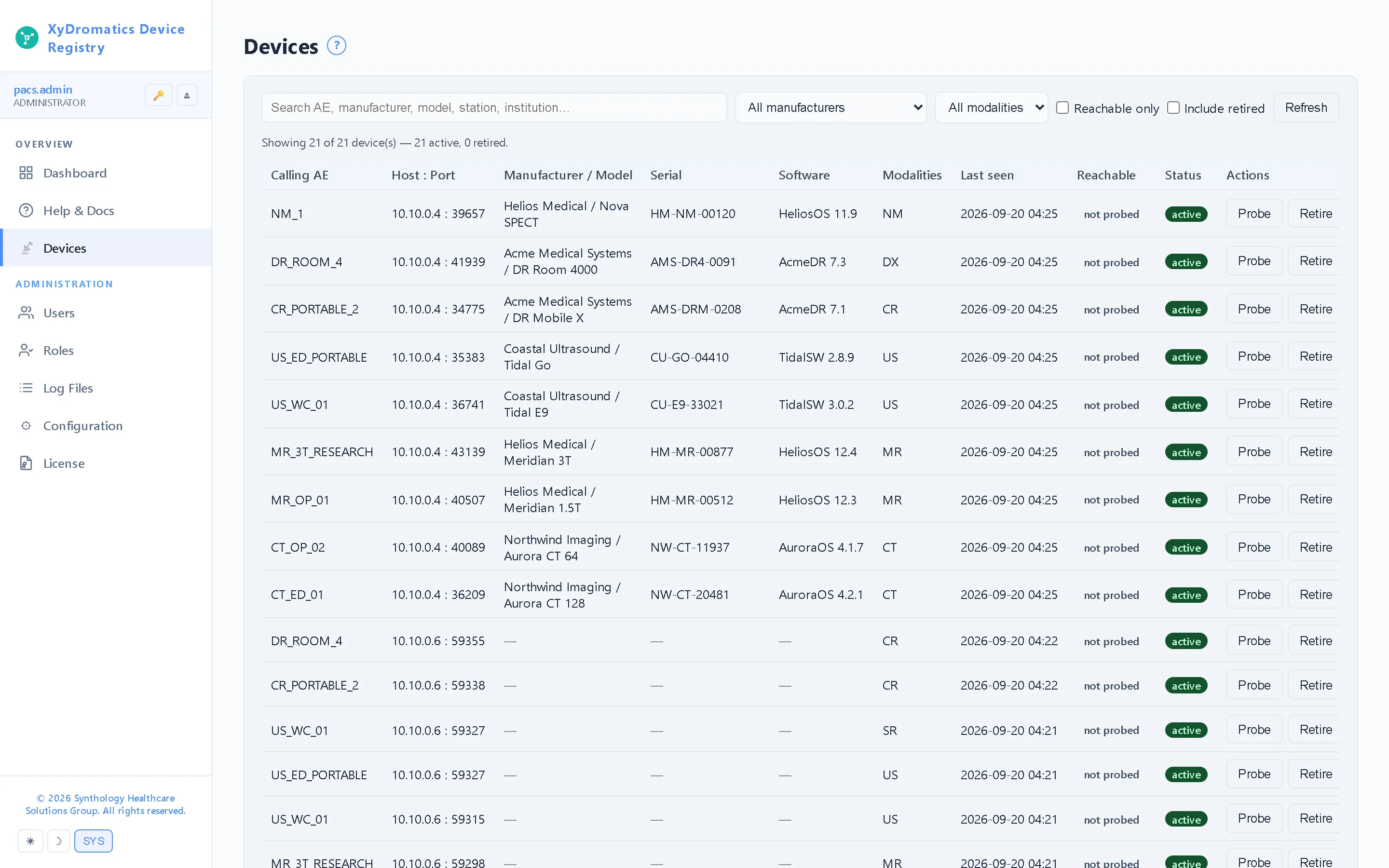Click the AcmeDR 7.3 software cell
The height and width of the screenshot is (868, 1389).
click(812, 262)
